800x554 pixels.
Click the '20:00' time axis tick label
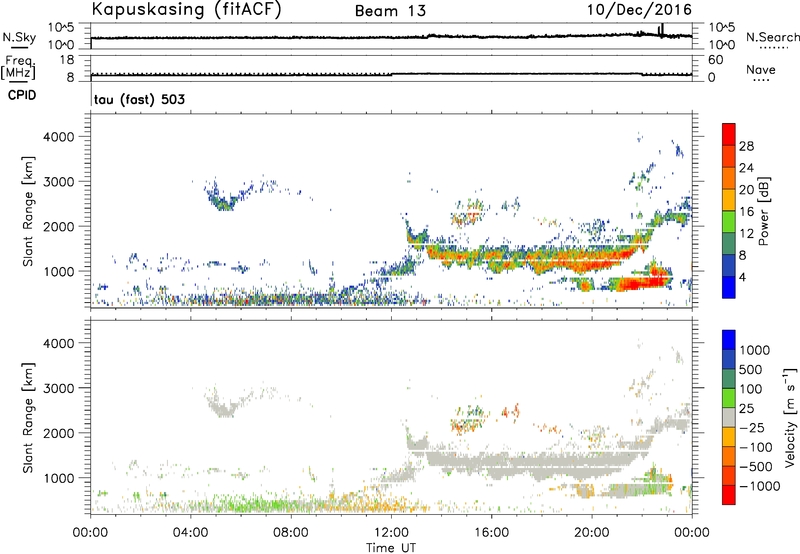(592, 533)
